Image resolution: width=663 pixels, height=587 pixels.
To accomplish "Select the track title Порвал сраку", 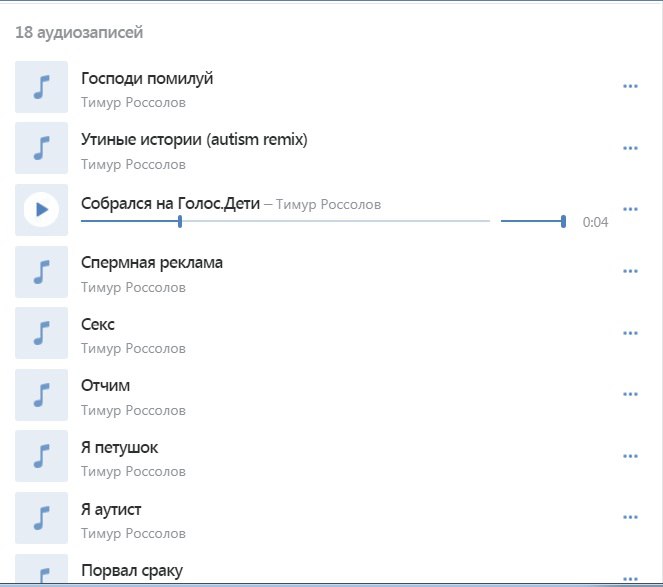I will 131,571.
